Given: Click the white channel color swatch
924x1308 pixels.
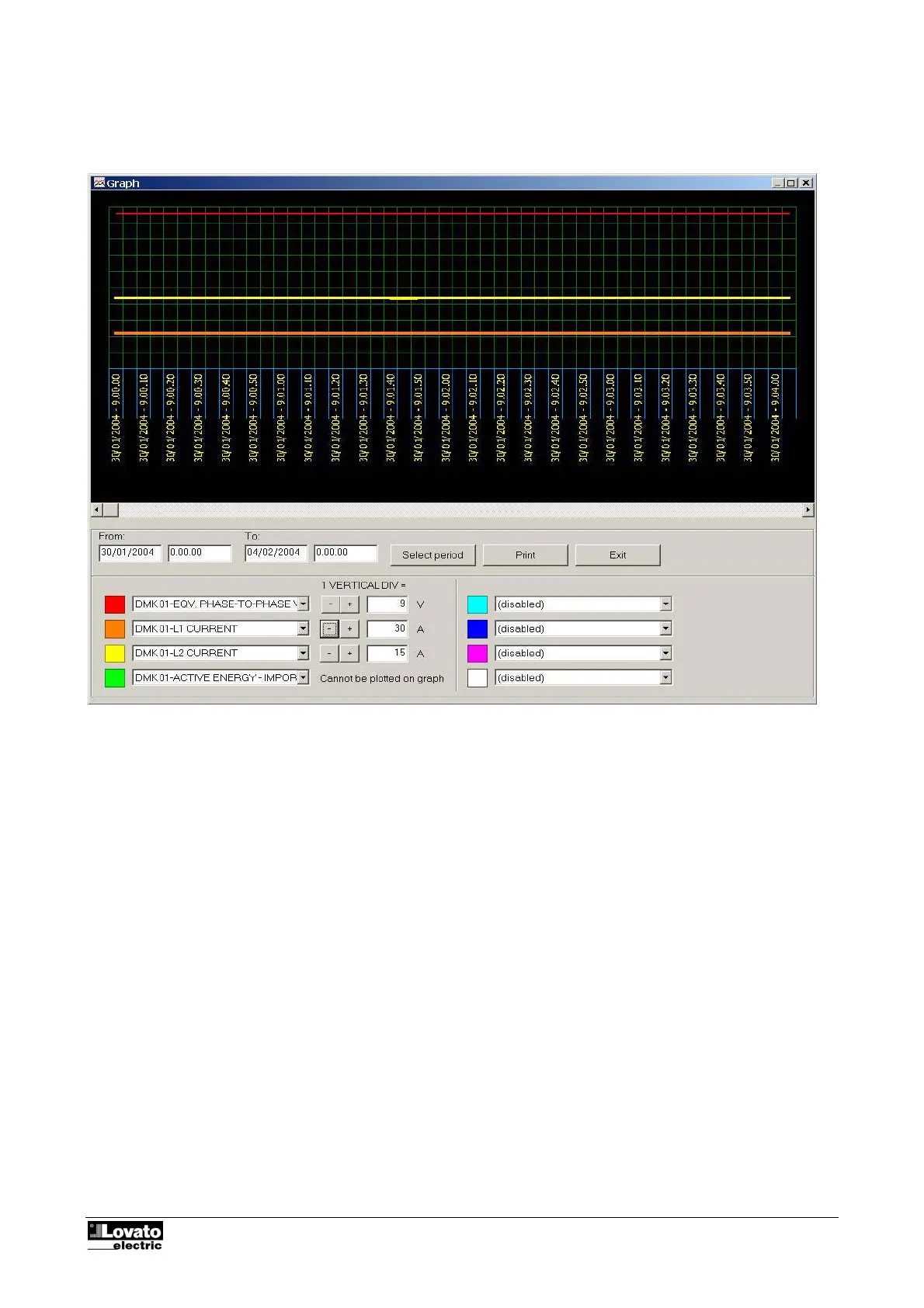Looking at the screenshot, I should (x=478, y=678).
